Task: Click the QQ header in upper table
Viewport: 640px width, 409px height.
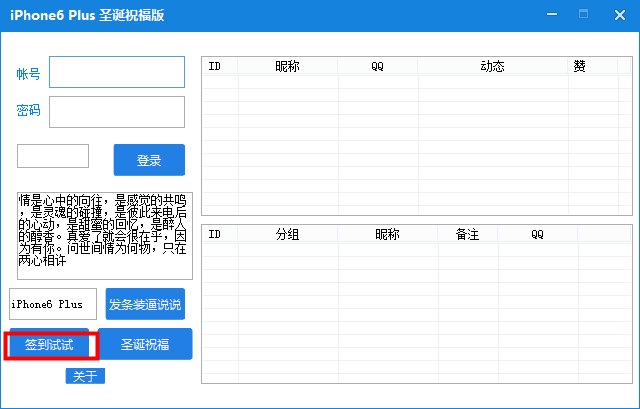Action: [377, 66]
